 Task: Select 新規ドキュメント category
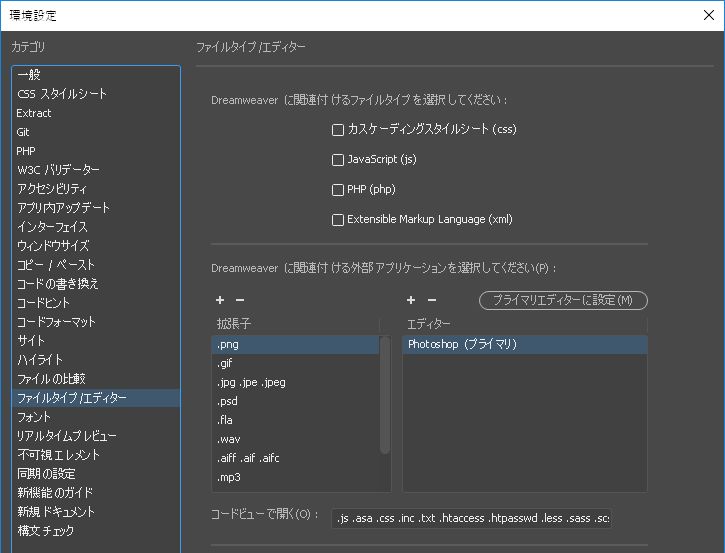click(96, 511)
